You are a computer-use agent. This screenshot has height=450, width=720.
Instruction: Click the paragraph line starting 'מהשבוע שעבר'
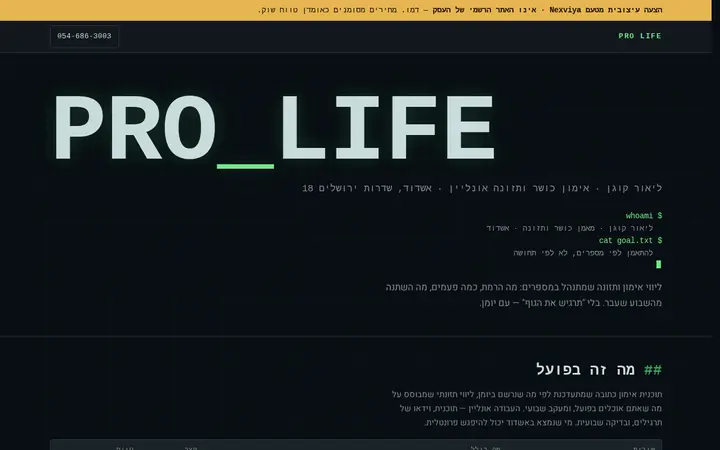571,303
